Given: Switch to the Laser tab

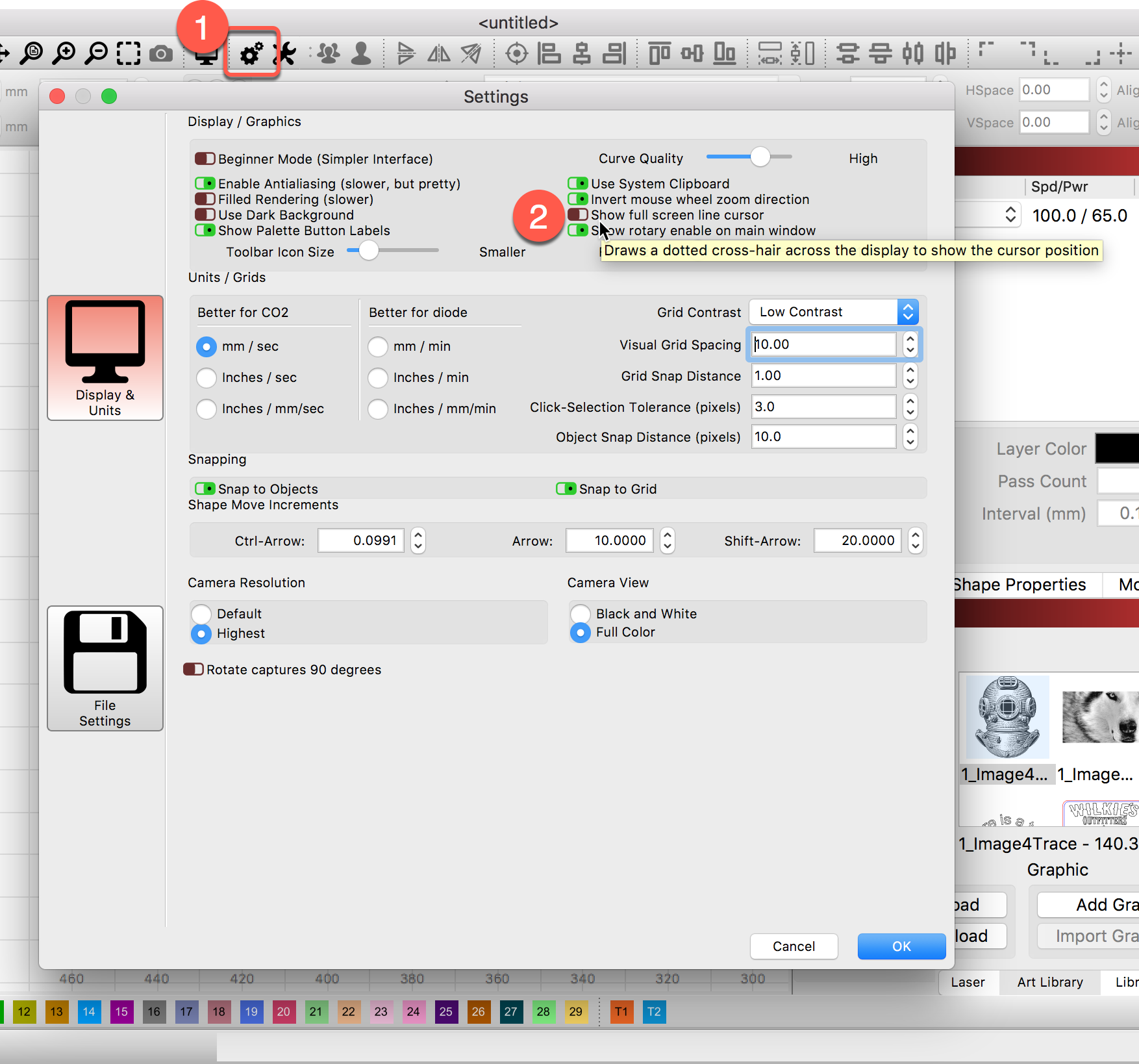Looking at the screenshot, I should 968,982.
